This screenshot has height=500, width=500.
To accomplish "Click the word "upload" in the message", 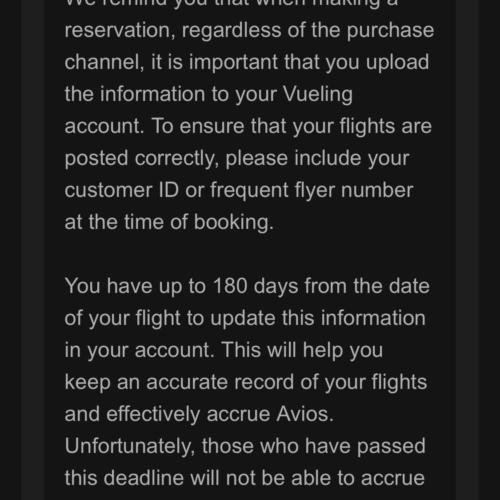I will [397, 63].
